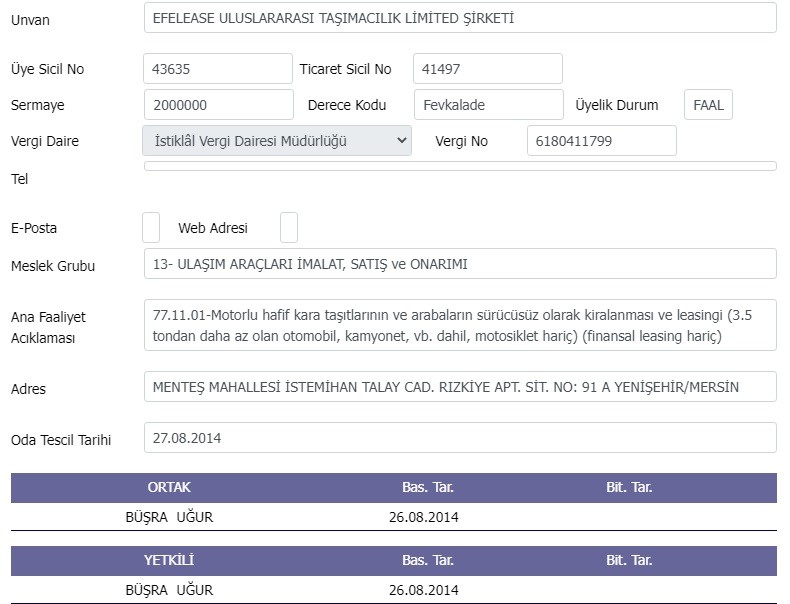Focus the Adres field
790x604 pixels.
pos(460,386)
